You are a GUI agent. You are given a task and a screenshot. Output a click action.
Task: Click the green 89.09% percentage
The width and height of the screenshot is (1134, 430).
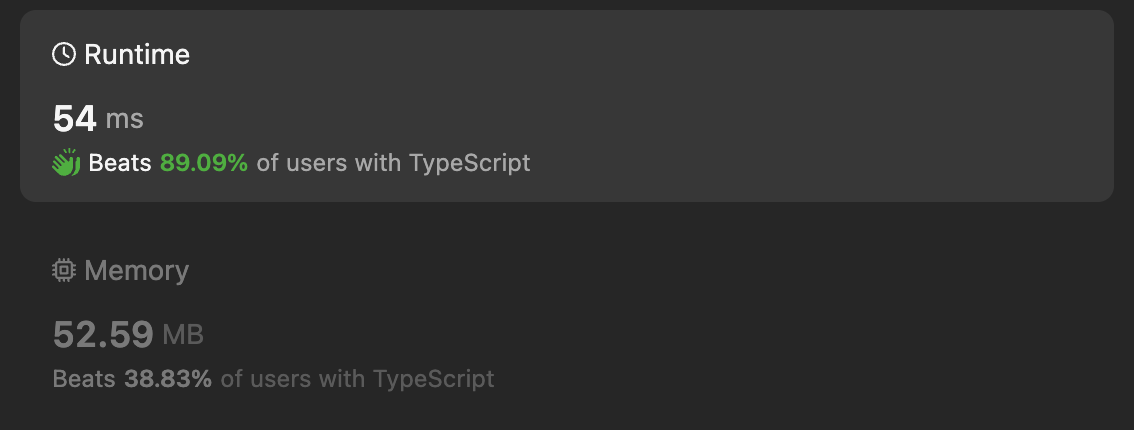pyautogui.click(x=204, y=163)
